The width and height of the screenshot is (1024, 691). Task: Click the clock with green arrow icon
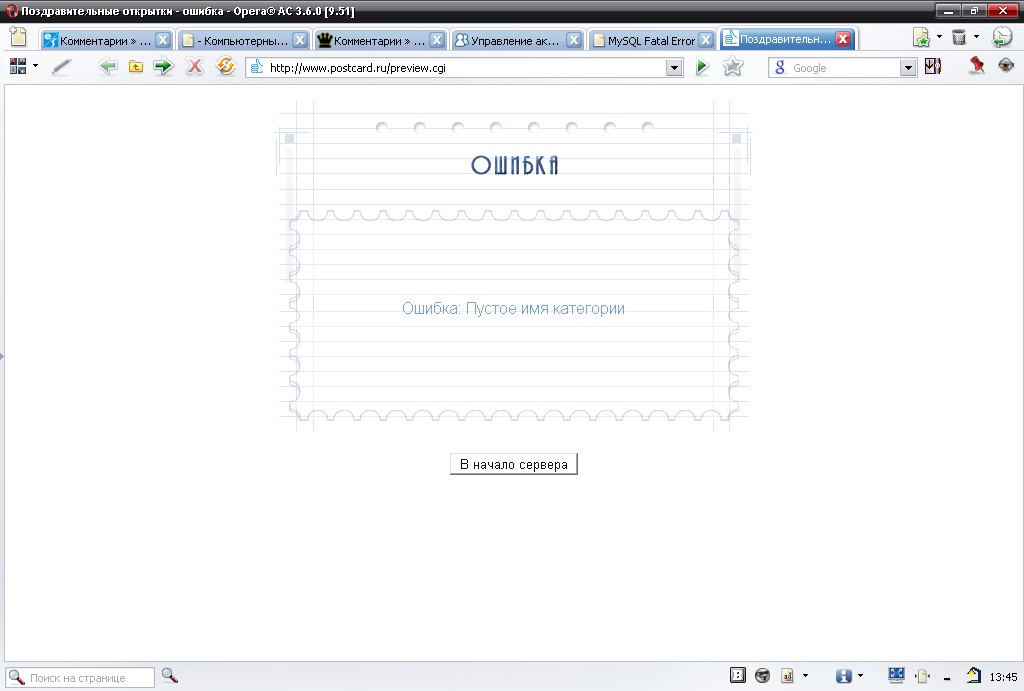1001,37
